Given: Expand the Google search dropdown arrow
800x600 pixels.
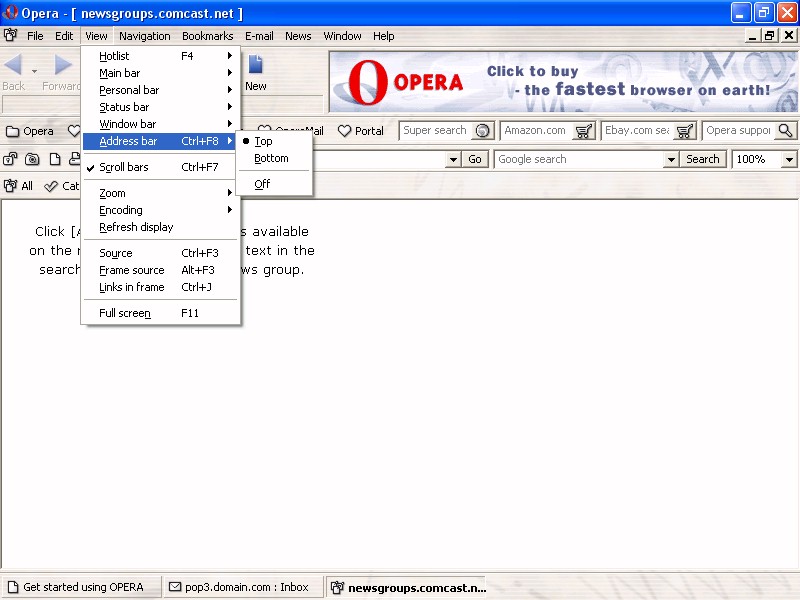Looking at the screenshot, I should point(671,160).
